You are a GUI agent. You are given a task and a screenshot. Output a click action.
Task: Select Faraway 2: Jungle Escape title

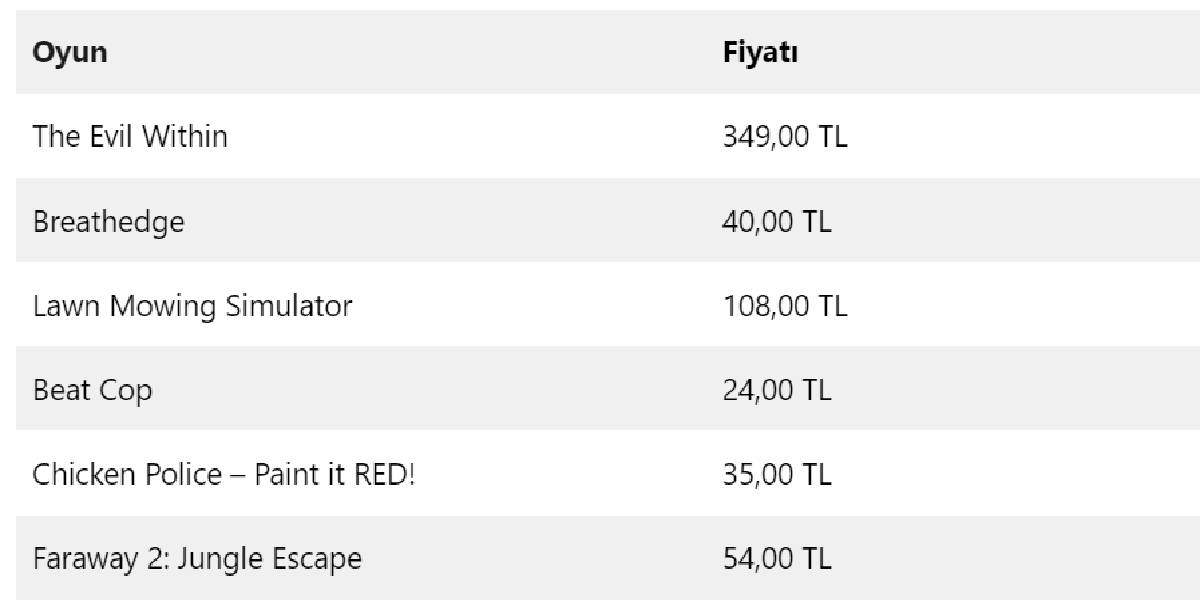(x=197, y=557)
